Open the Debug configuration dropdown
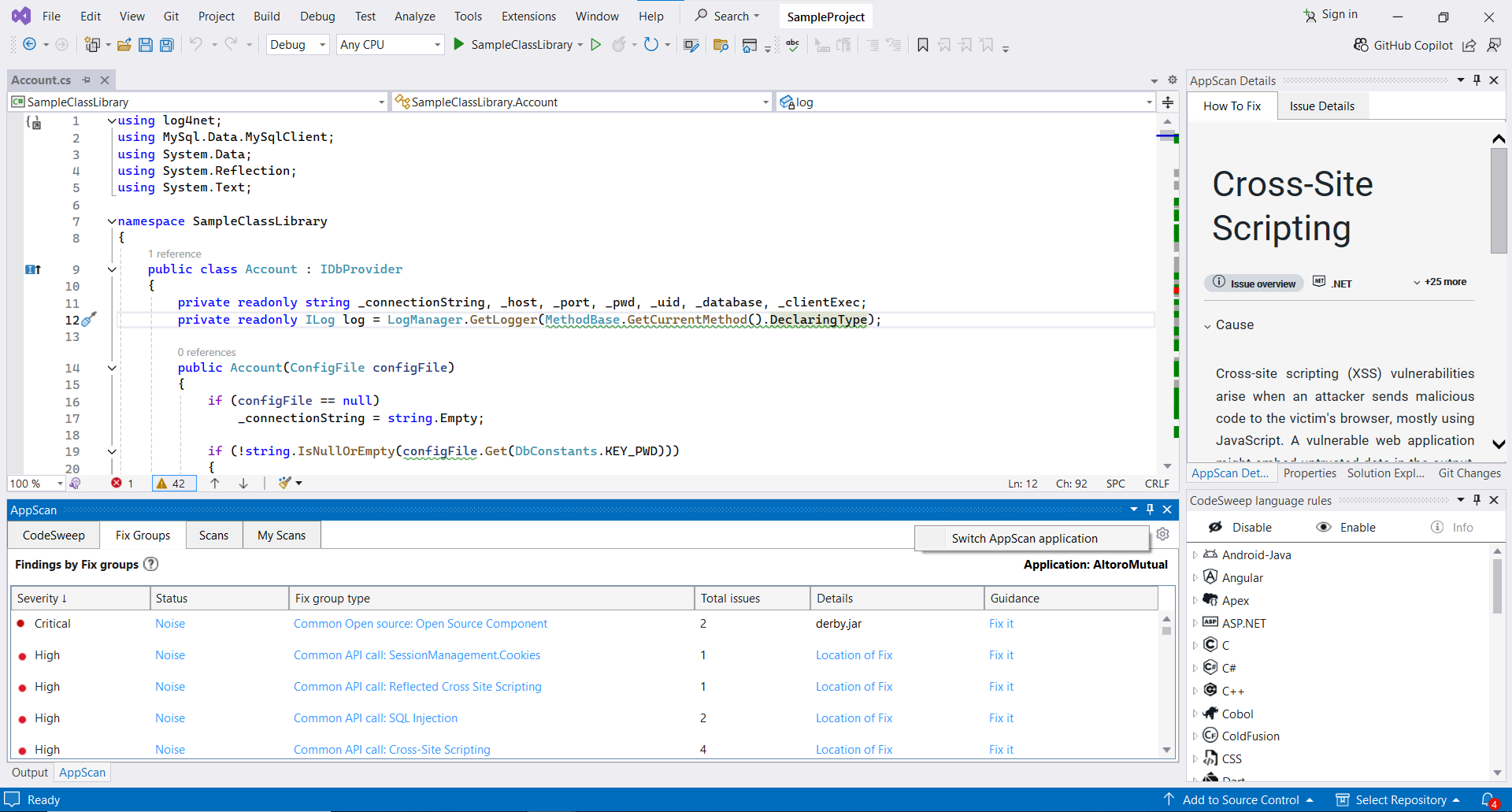 pyautogui.click(x=298, y=45)
